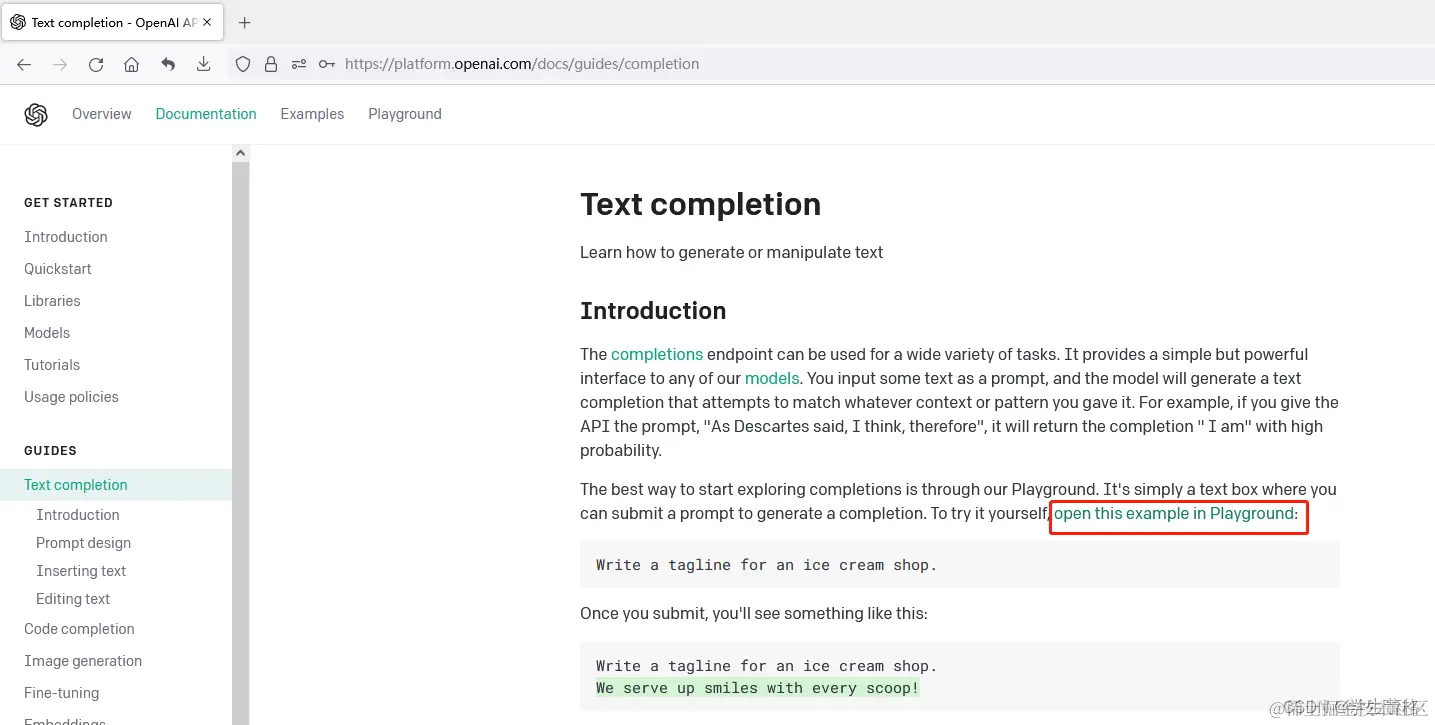
Task: Select the Text completion - OpenAI API tab
Action: point(110,22)
